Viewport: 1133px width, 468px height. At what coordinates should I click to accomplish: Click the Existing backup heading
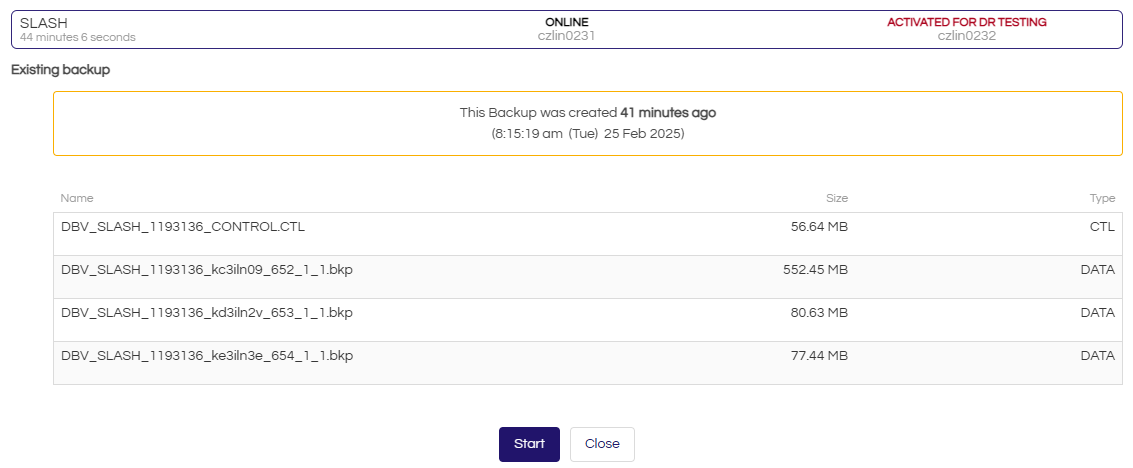(x=60, y=70)
